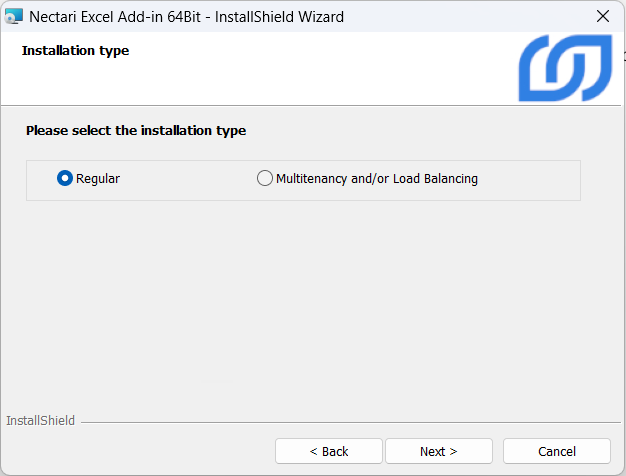Image resolution: width=626 pixels, height=476 pixels.
Task: Go back with the Back button
Action: [329, 451]
